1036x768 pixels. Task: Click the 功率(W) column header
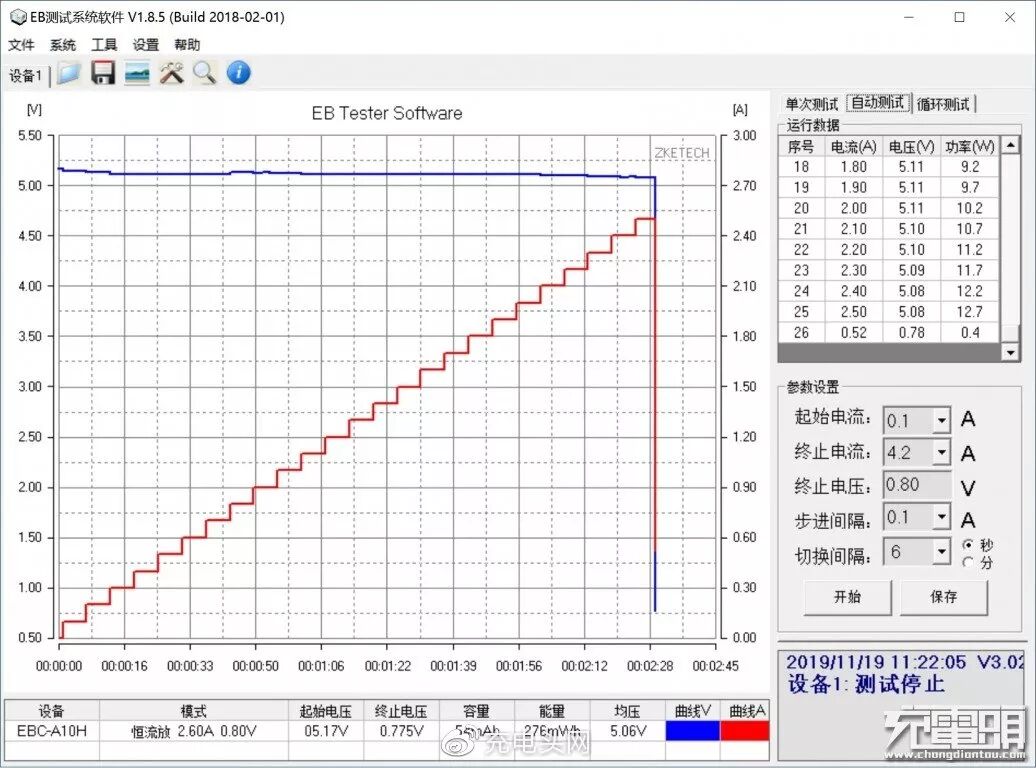coord(969,146)
